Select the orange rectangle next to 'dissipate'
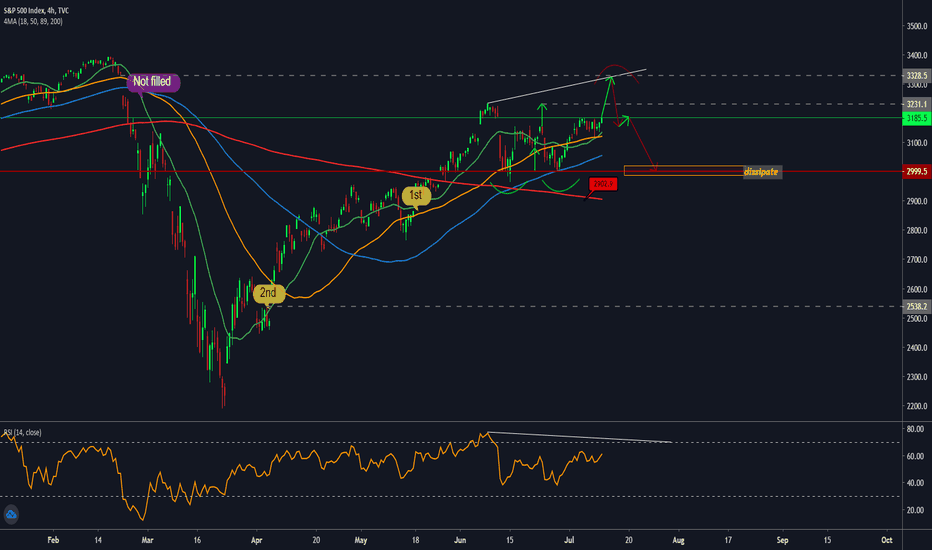The width and height of the screenshot is (932, 550). 684,171
